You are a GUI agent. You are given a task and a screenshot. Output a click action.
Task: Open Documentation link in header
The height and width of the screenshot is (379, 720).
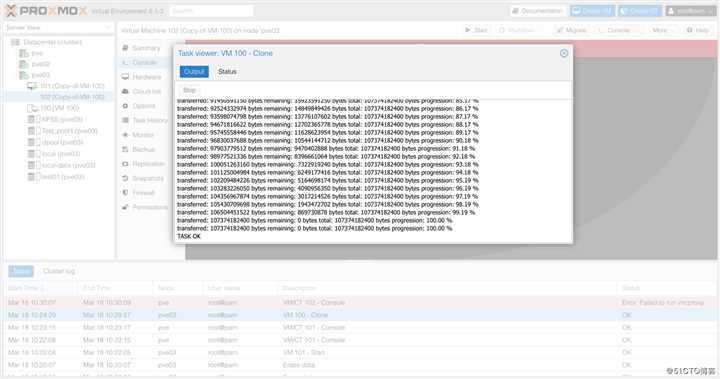(538, 11)
